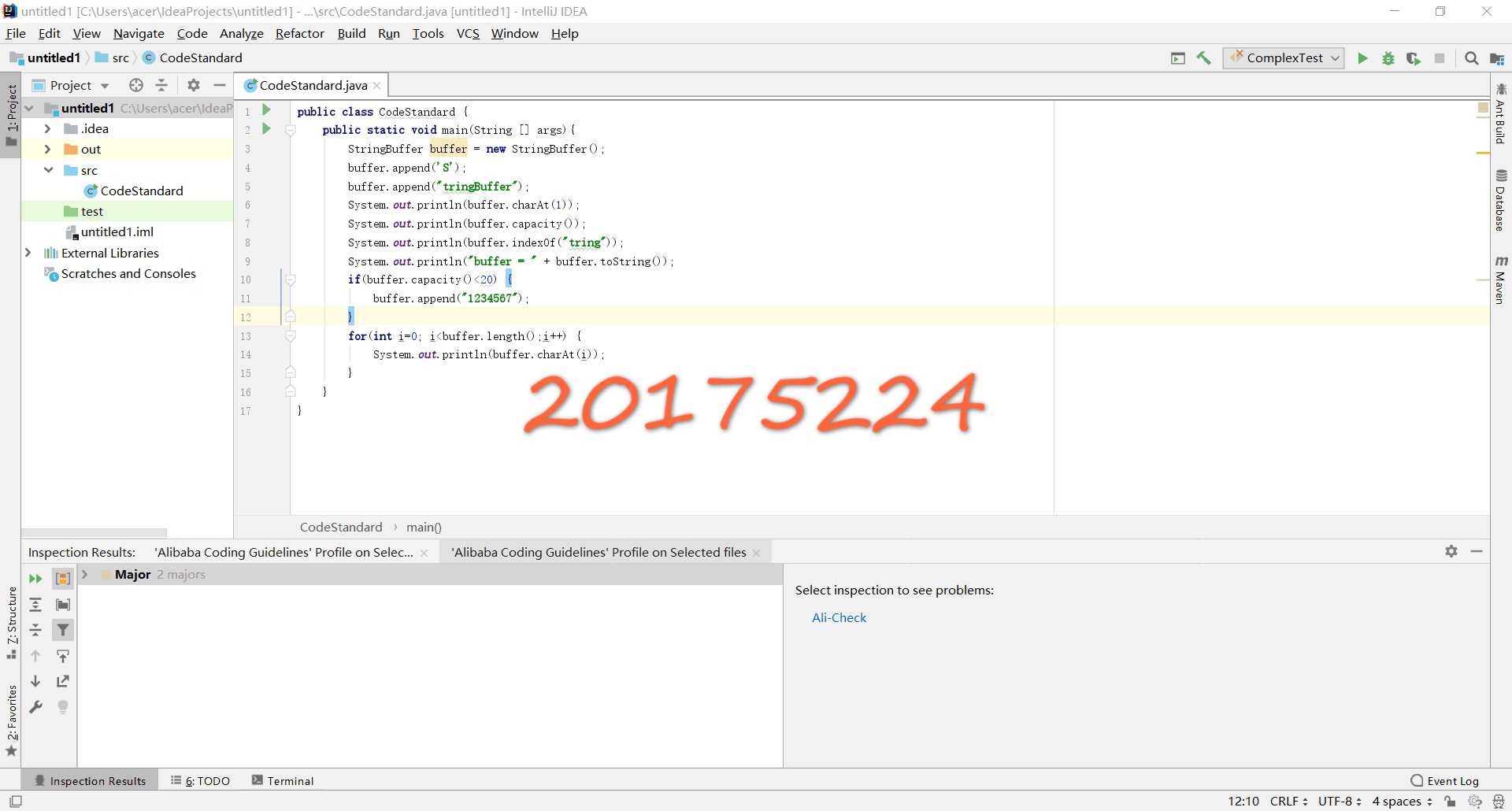The image size is (1512, 811).
Task: Open the ComplexTest run configuration dropdown
Action: pos(1284,58)
